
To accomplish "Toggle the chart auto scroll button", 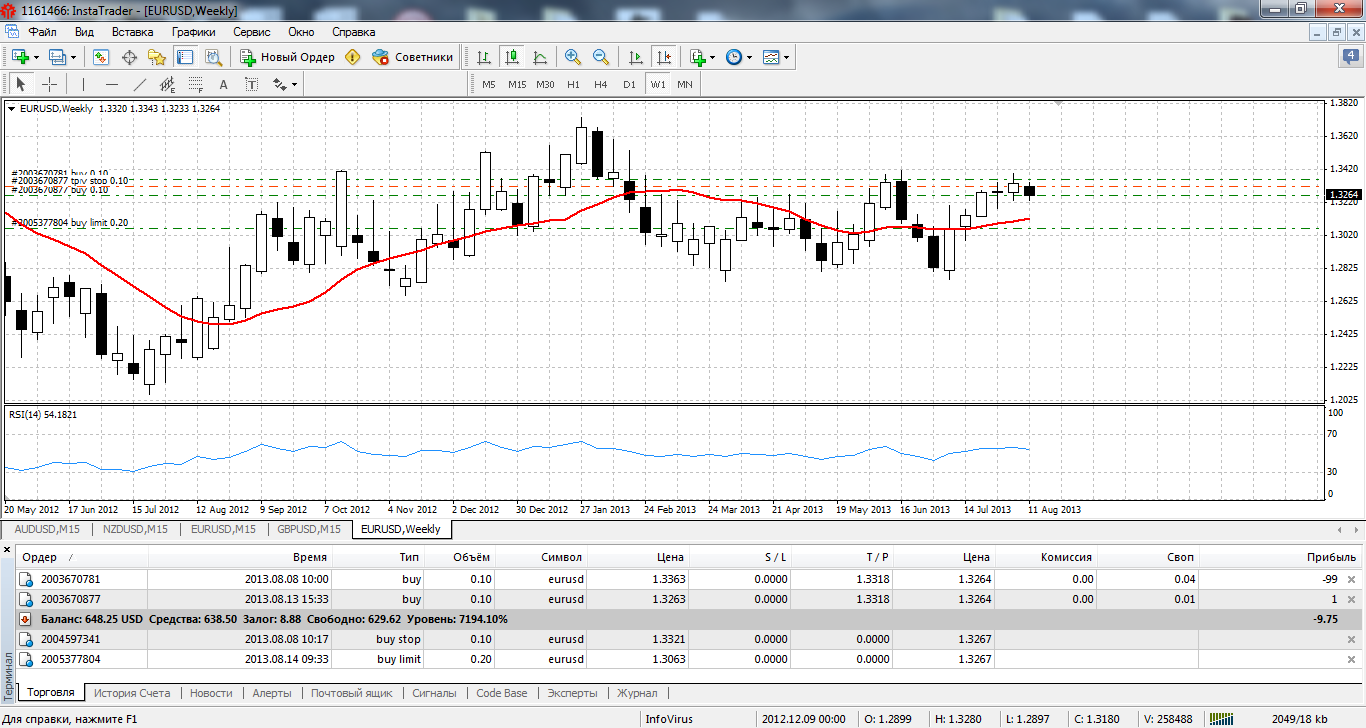I will pos(635,57).
